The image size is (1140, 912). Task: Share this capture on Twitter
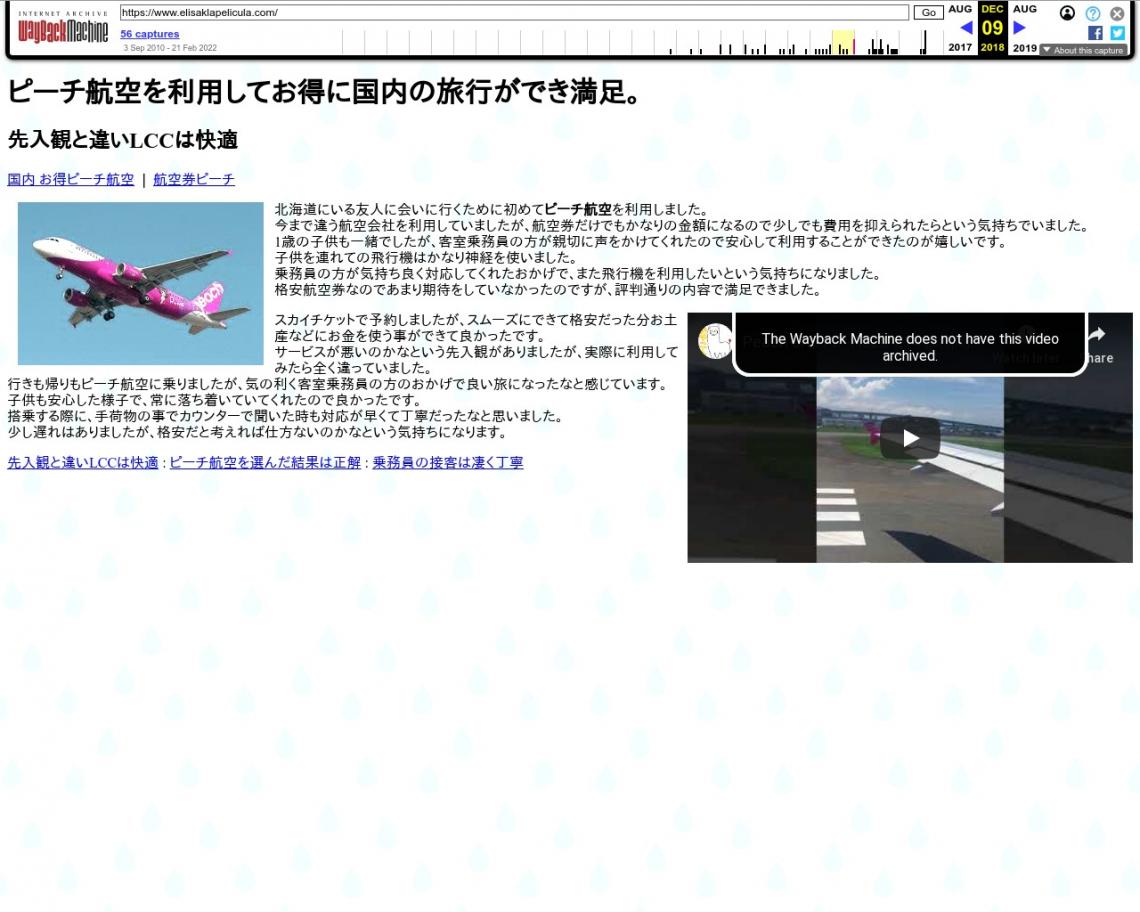click(x=1117, y=33)
